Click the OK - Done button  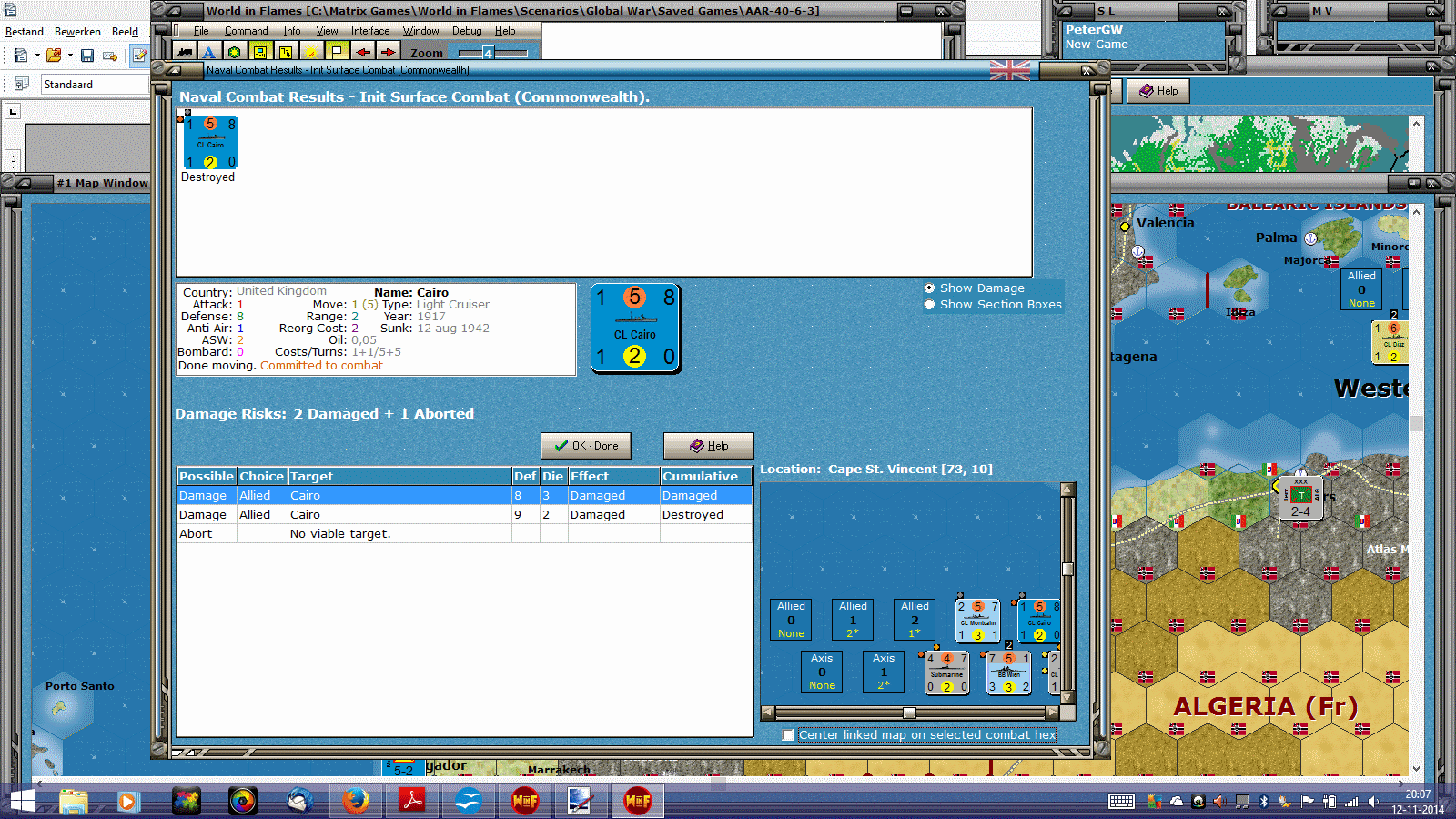(x=586, y=446)
